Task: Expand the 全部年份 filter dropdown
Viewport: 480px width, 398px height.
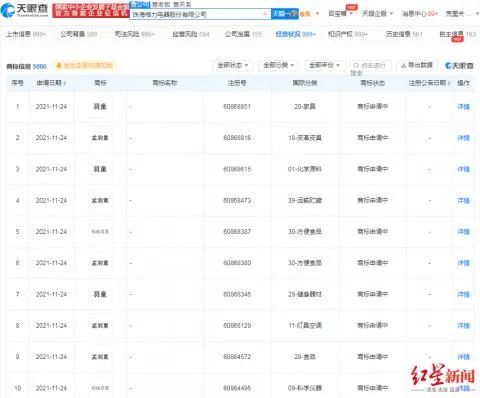Action: (324, 65)
